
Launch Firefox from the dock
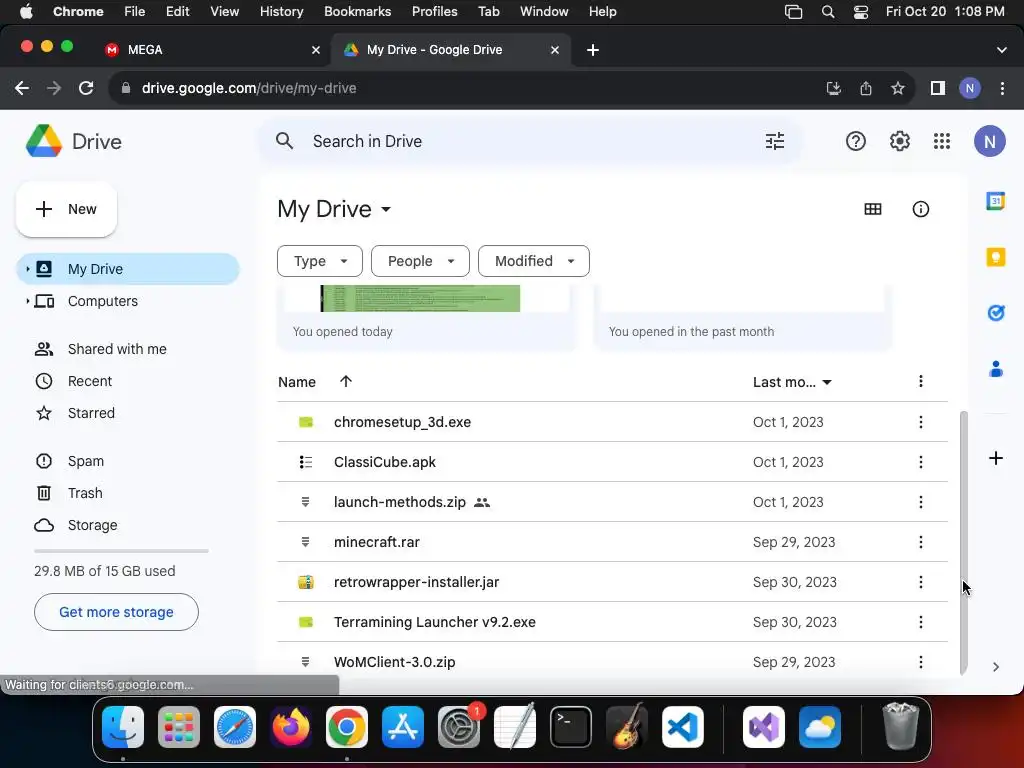[291, 727]
